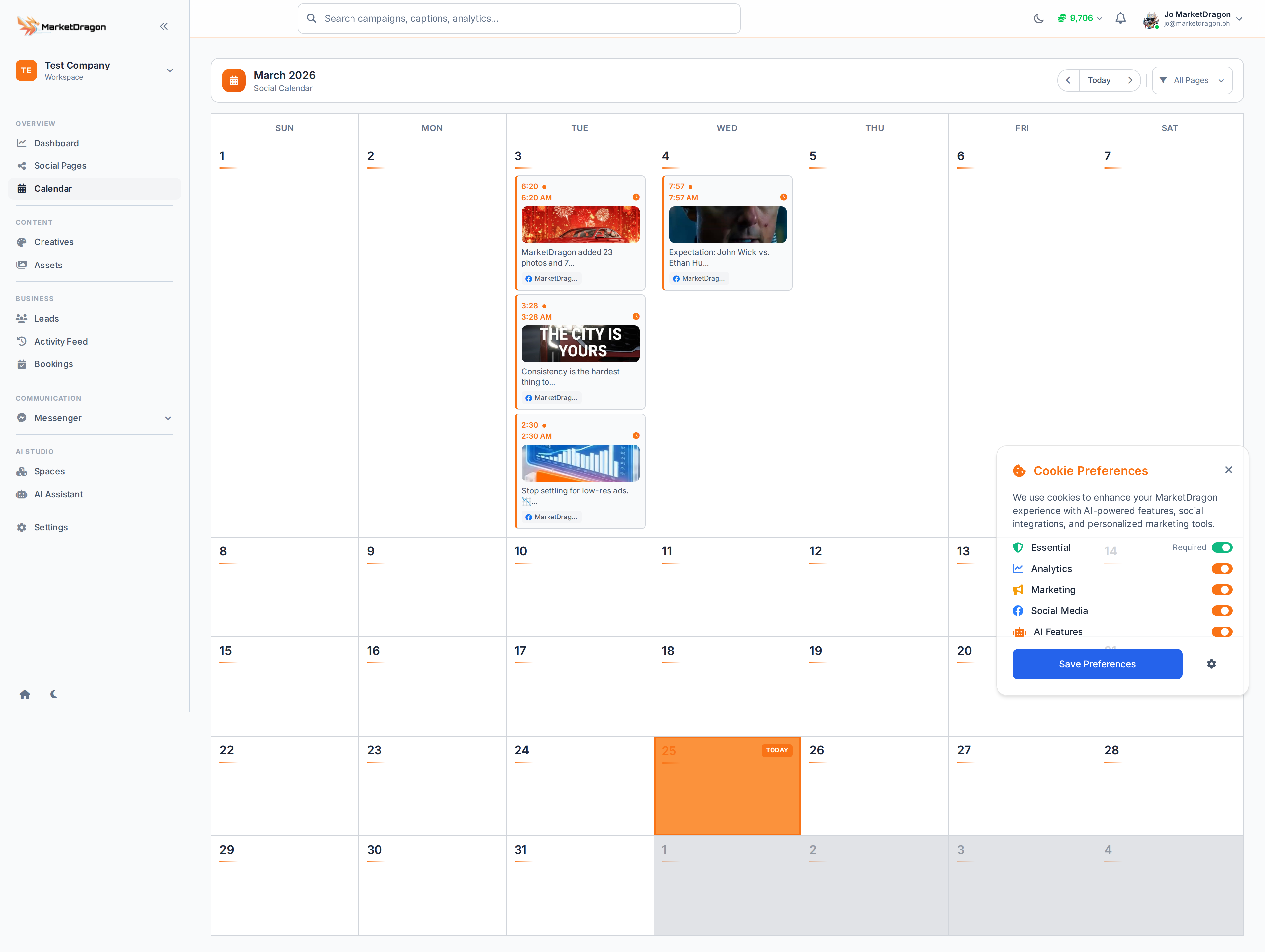Disable the Marketing cookies switch

pos(1222,590)
